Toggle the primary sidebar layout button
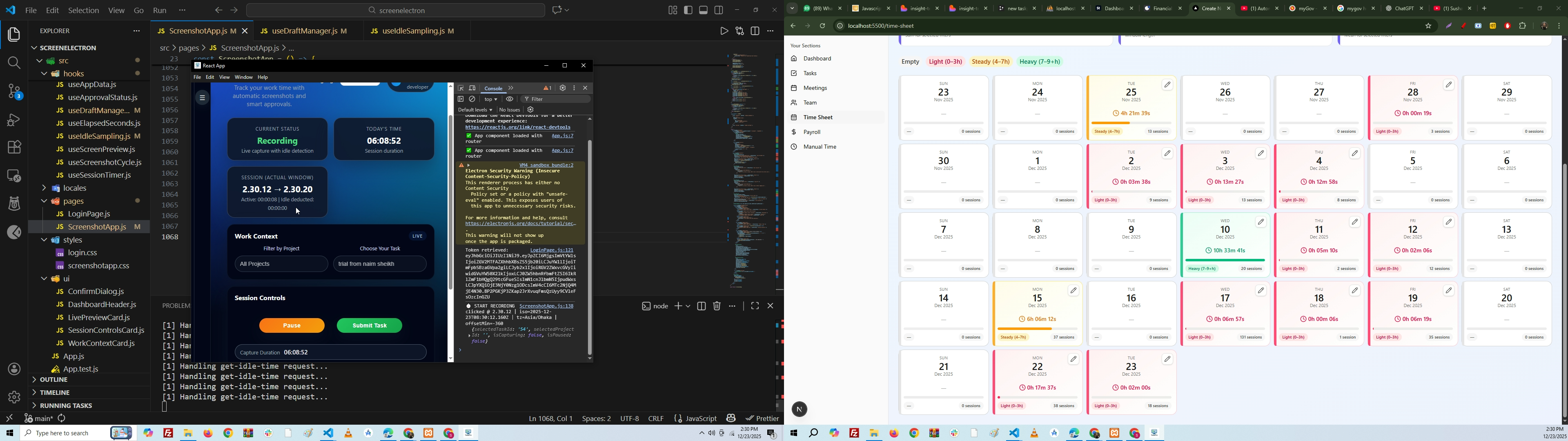The height and width of the screenshot is (441, 1568). tap(688, 10)
